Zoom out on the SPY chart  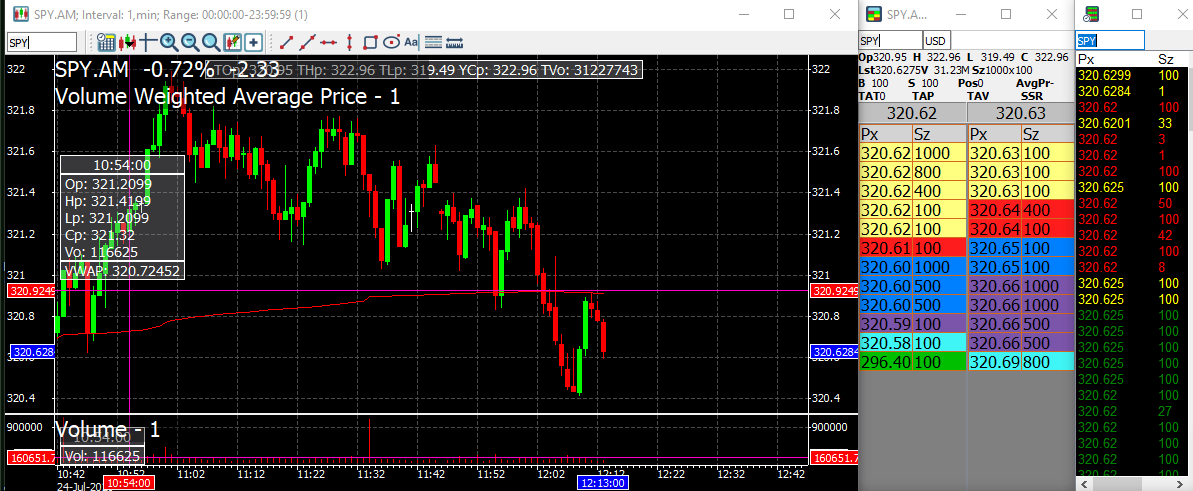(x=190, y=43)
